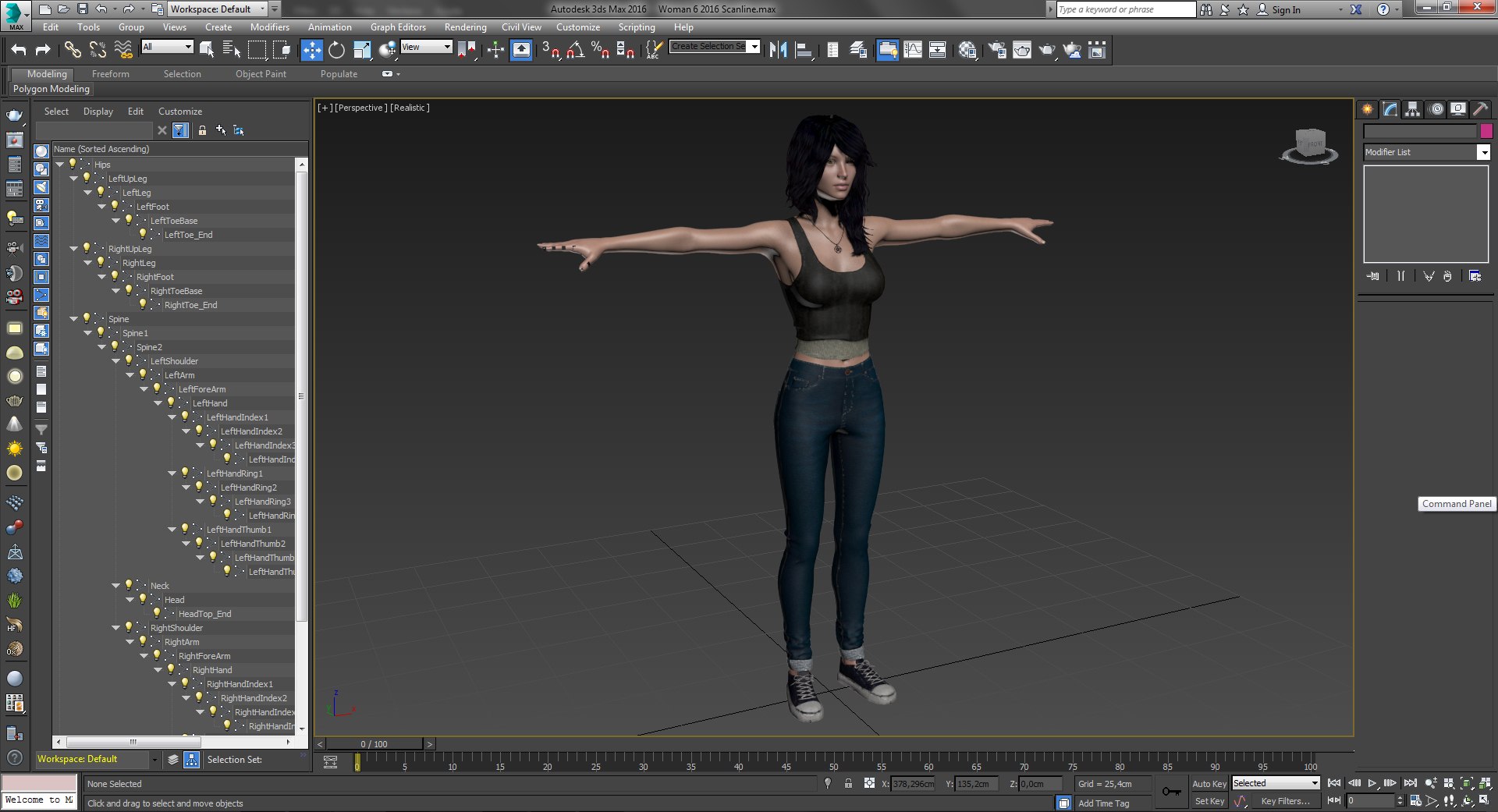Toggle Angle Snap
The image size is (1498, 812).
[576, 51]
